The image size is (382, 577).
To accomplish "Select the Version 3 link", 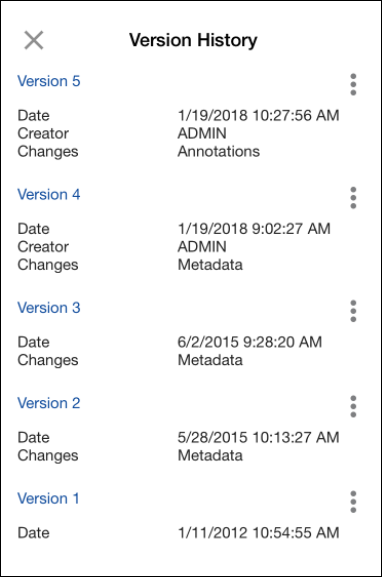I will coord(49,308).
